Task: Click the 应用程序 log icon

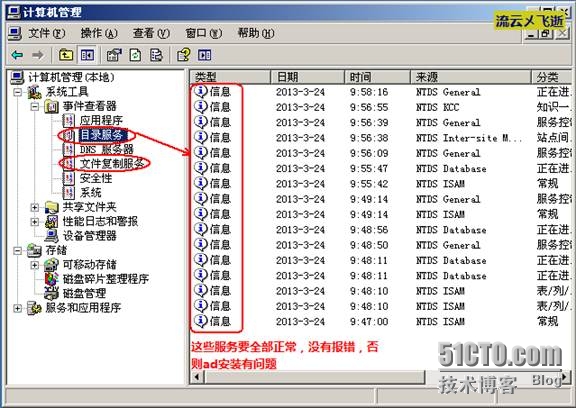Action: click(68, 120)
